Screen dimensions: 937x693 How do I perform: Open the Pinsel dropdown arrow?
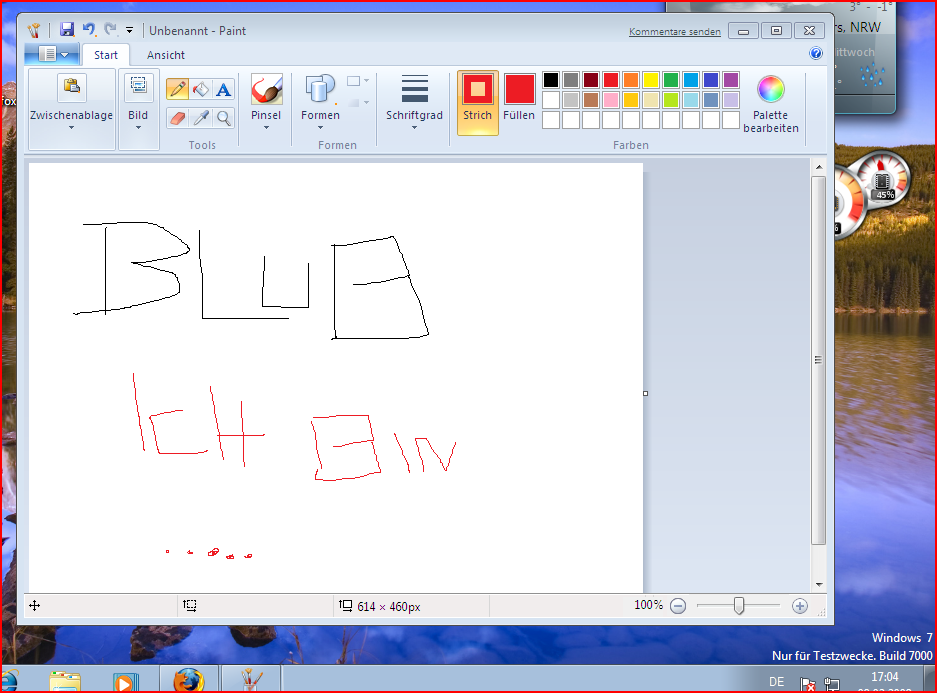click(x=266, y=127)
